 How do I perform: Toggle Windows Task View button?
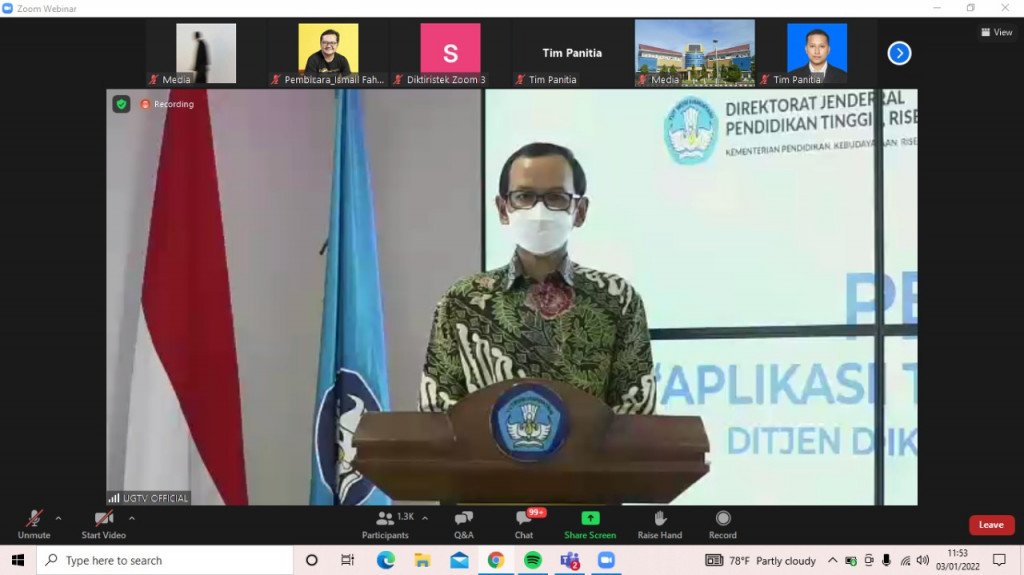(347, 560)
